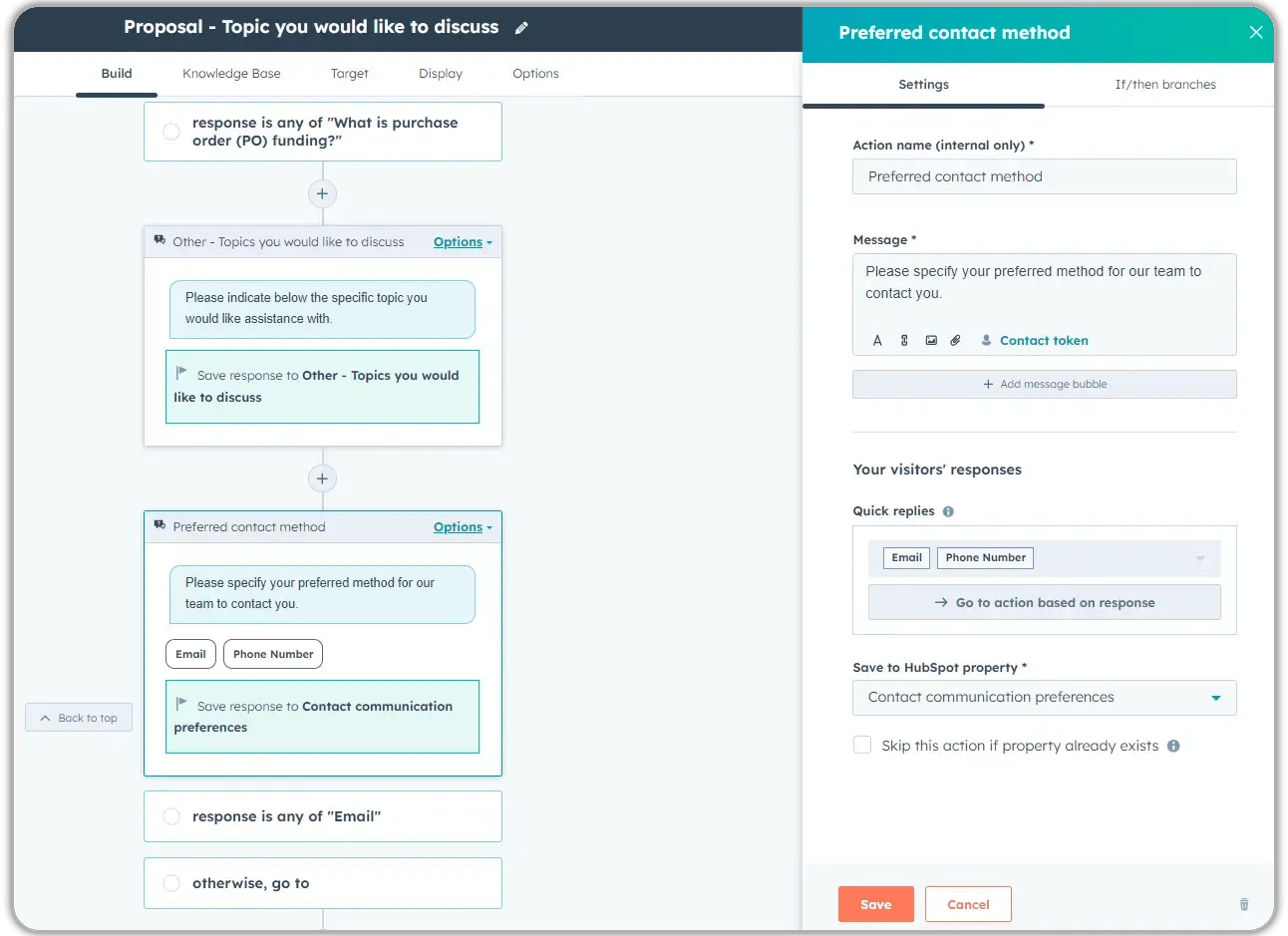This screenshot has height=936, width=1288.
Task: Attach a file with the paperclip icon
Action: tap(955, 340)
